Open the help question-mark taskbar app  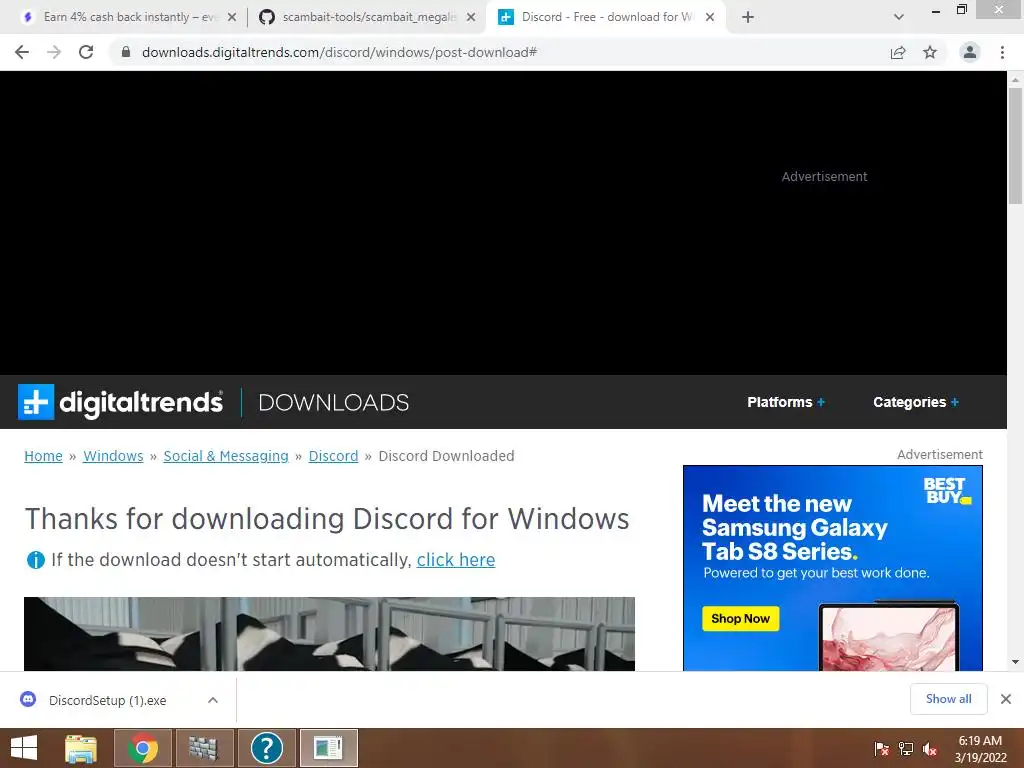tap(266, 748)
